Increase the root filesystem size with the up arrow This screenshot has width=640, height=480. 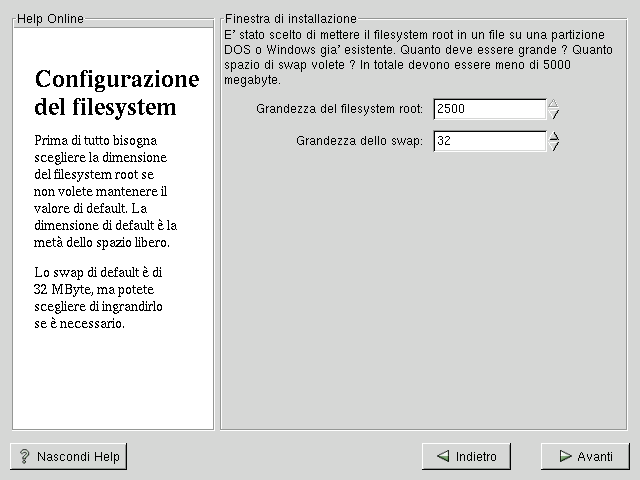554,103
